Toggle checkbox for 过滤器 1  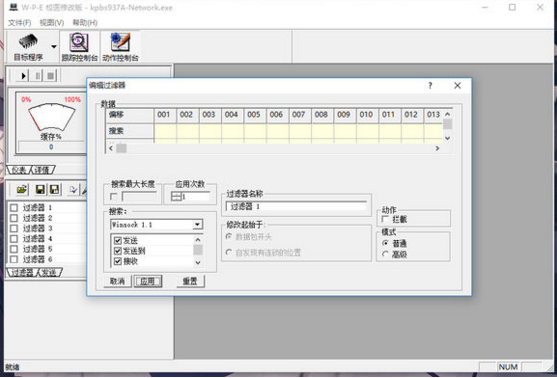(14, 208)
